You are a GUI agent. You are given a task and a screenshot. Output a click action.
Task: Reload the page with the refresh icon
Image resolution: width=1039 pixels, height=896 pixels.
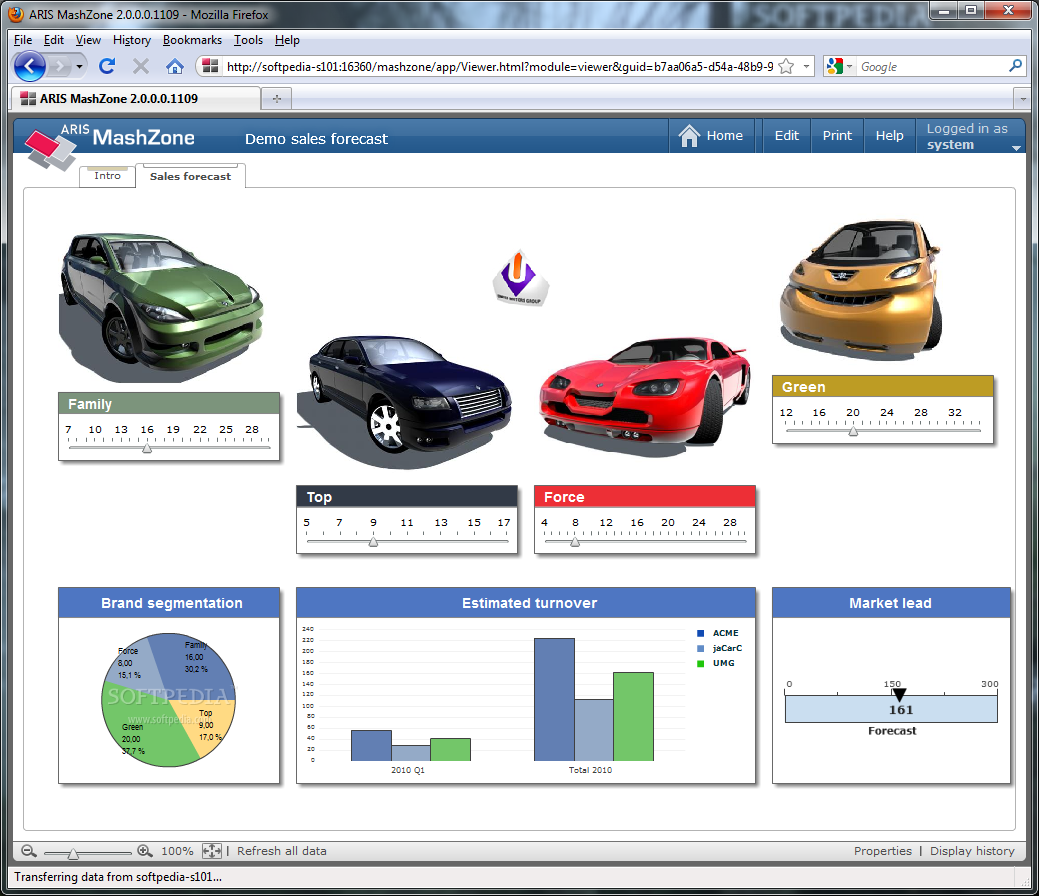point(107,66)
